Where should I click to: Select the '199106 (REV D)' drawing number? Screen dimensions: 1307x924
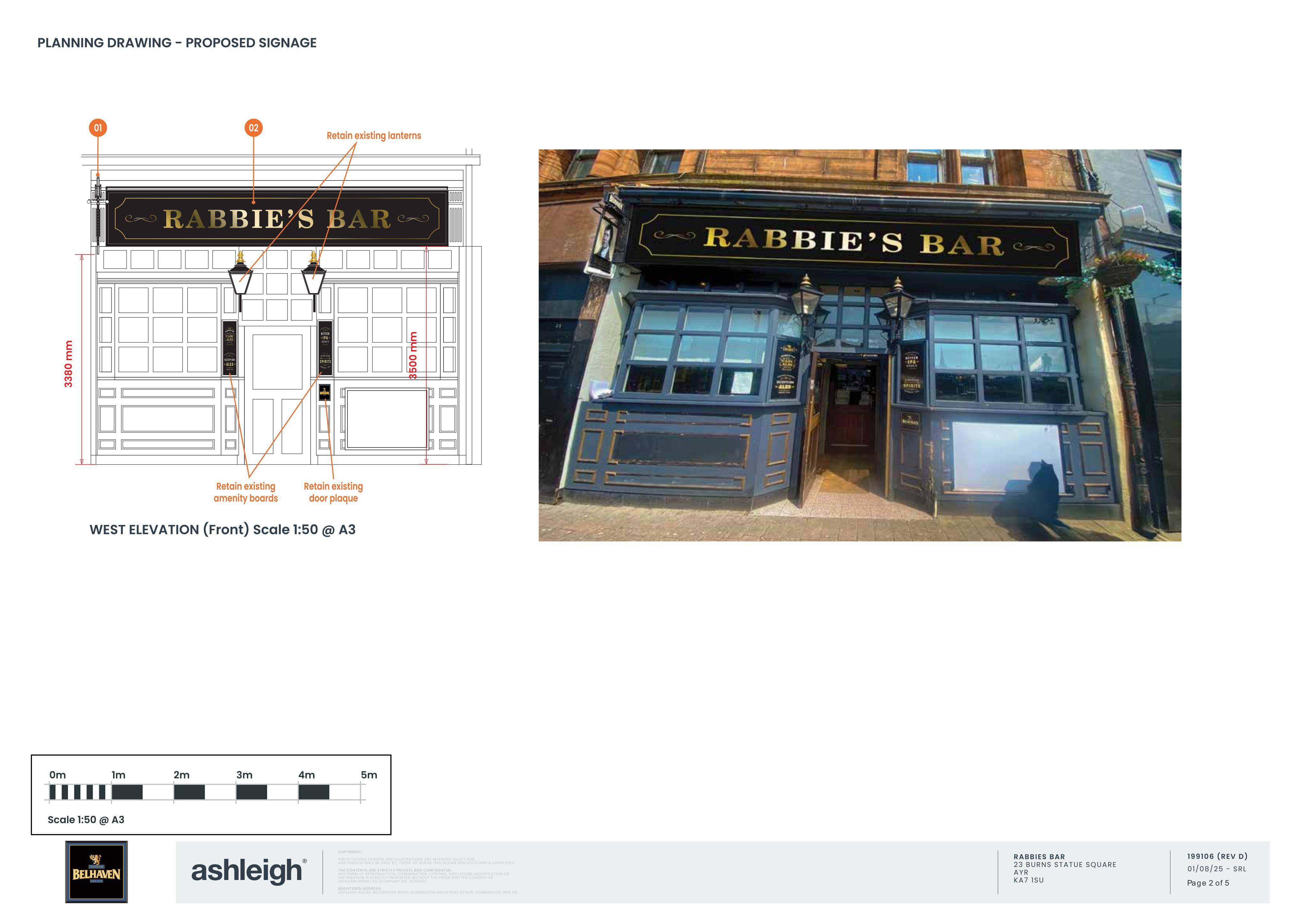pyautogui.click(x=1217, y=856)
